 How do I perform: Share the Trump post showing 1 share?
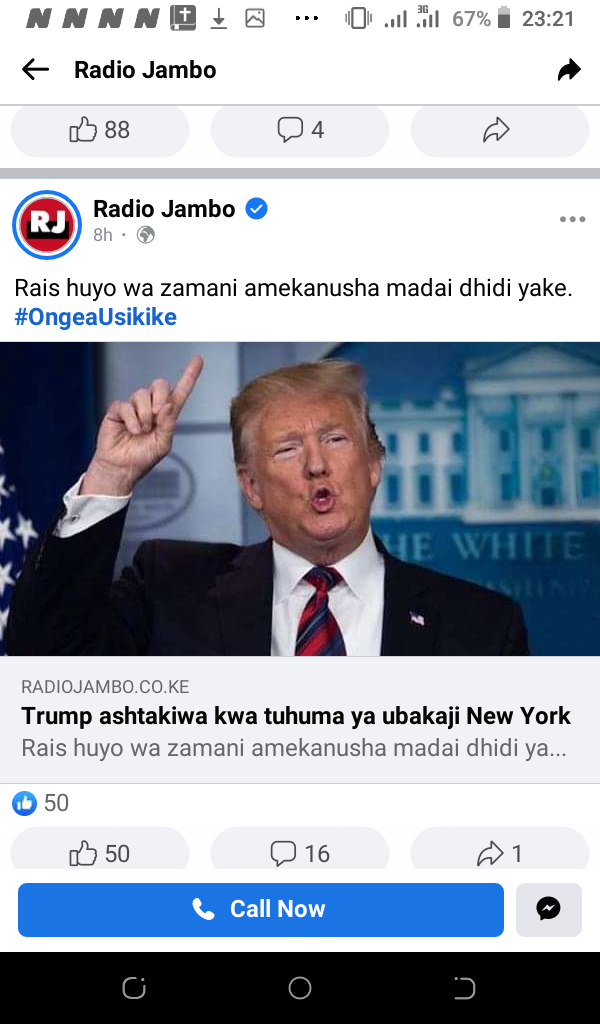click(499, 853)
